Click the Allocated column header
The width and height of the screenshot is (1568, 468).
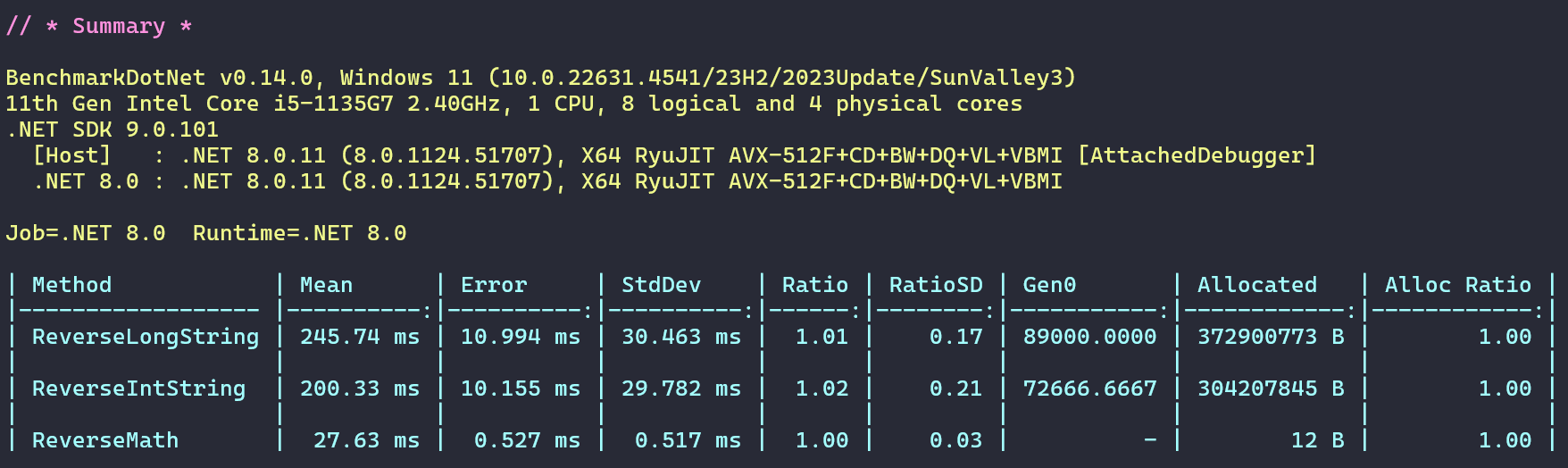coord(1256,285)
